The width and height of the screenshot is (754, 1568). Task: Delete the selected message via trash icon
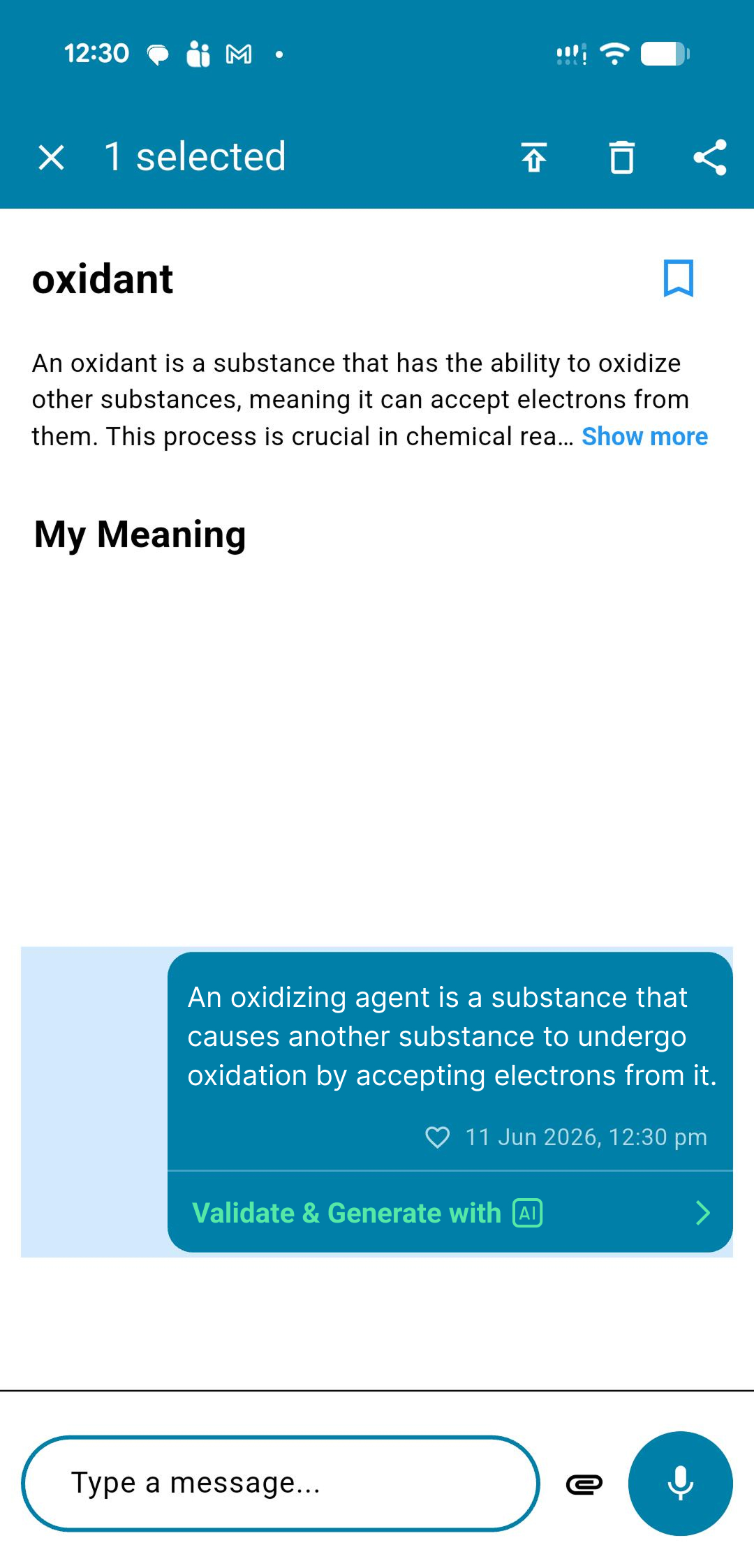click(x=622, y=157)
